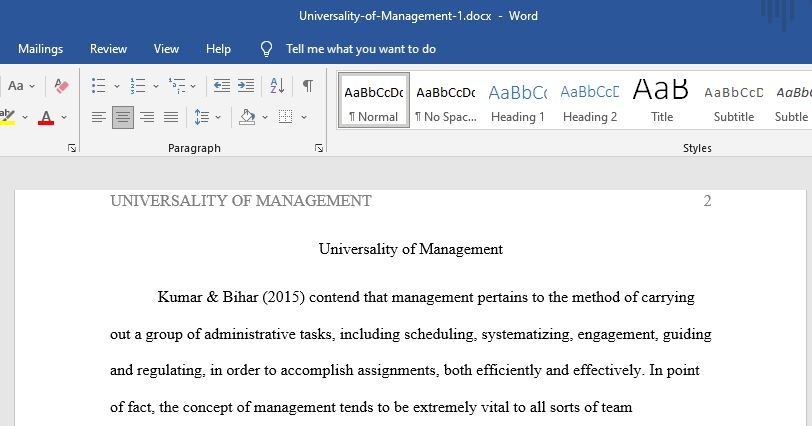Apply yellow text highlight color
The height and width of the screenshot is (426, 812).
pos(7,117)
